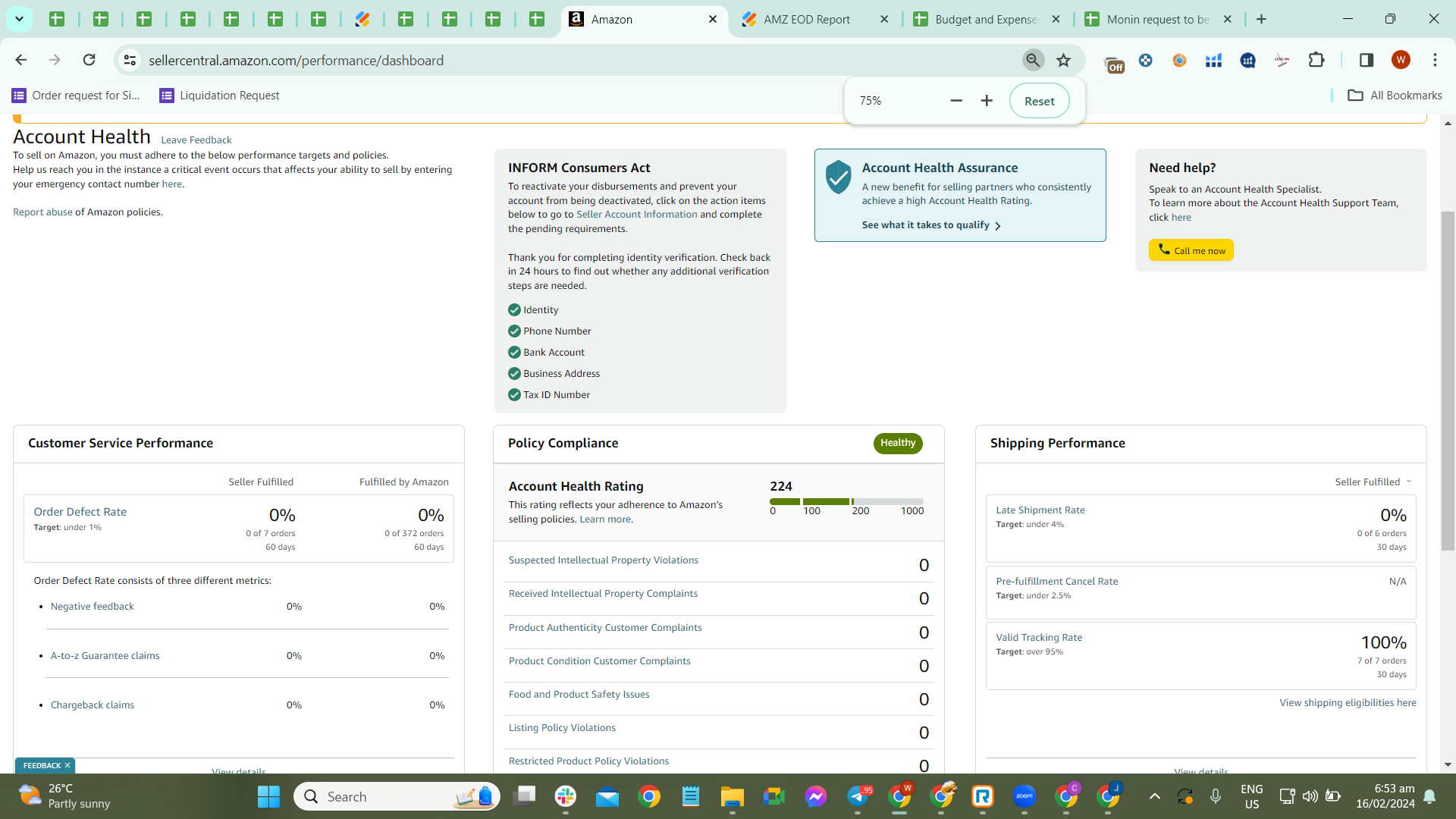The width and height of the screenshot is (1456, 819).
Task: Open Negative feedback metric link
Action: [92, 607]
